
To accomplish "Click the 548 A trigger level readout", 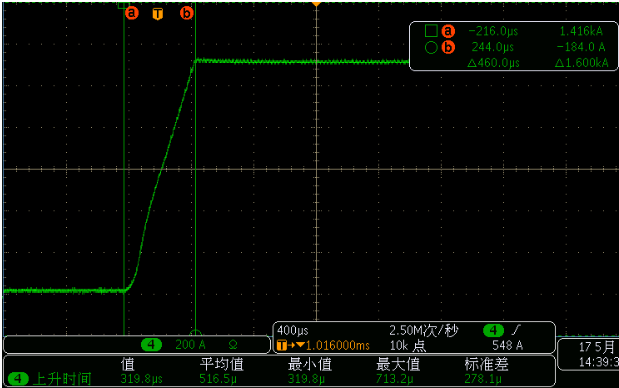I will coord(507,345).
